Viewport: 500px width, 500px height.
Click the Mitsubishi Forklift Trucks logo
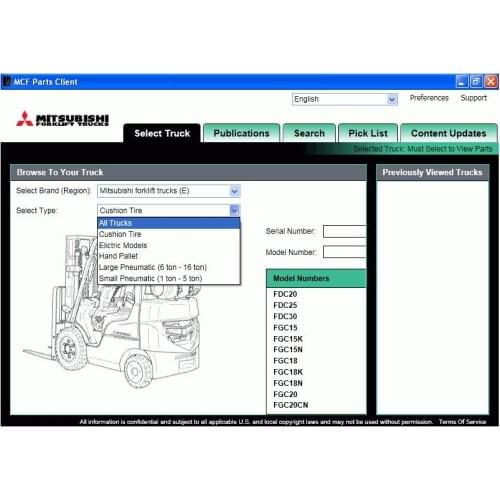(63, 119)
